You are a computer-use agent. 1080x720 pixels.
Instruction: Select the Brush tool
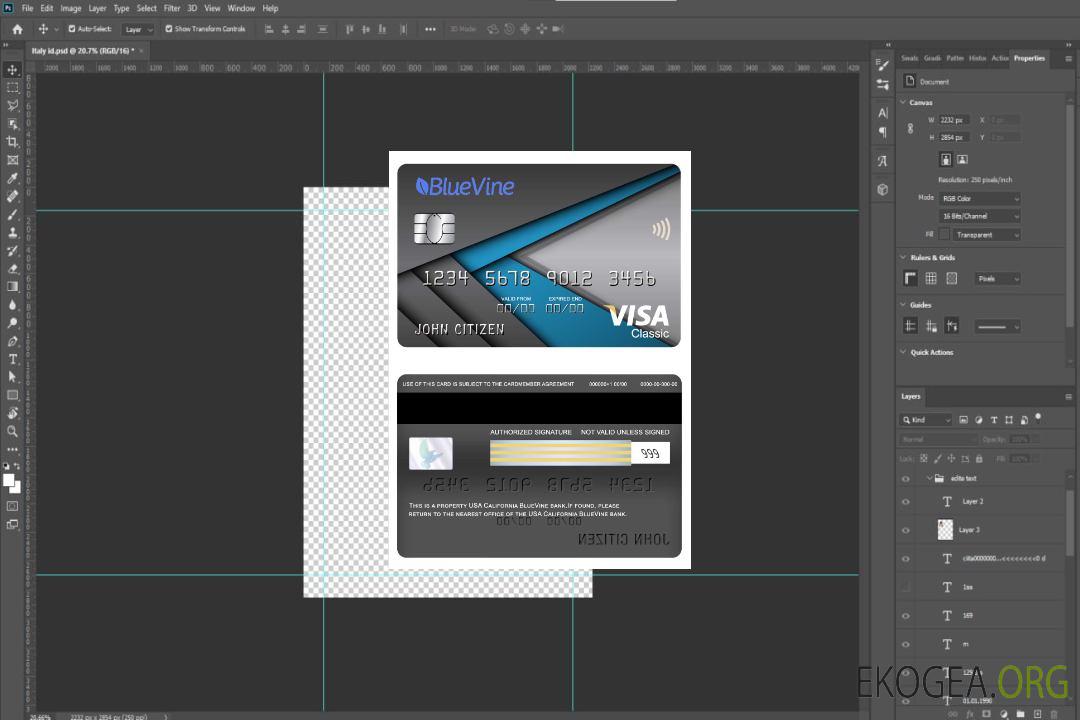[12, 214]
